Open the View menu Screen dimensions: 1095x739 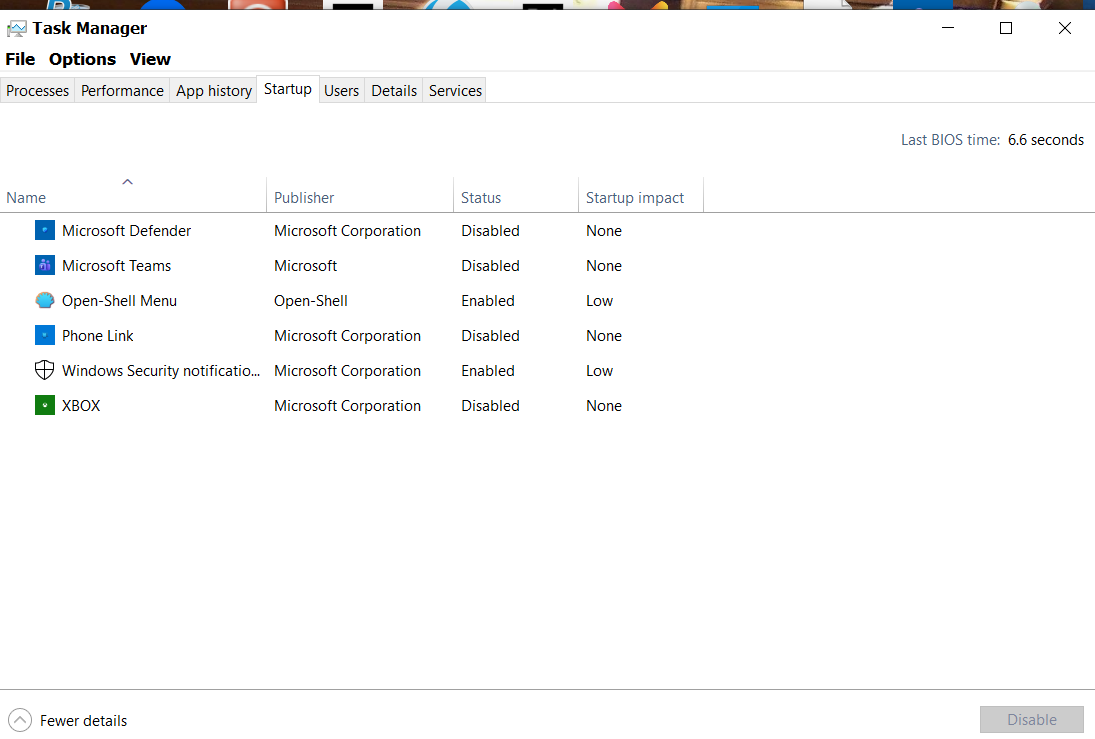point(150,59)
